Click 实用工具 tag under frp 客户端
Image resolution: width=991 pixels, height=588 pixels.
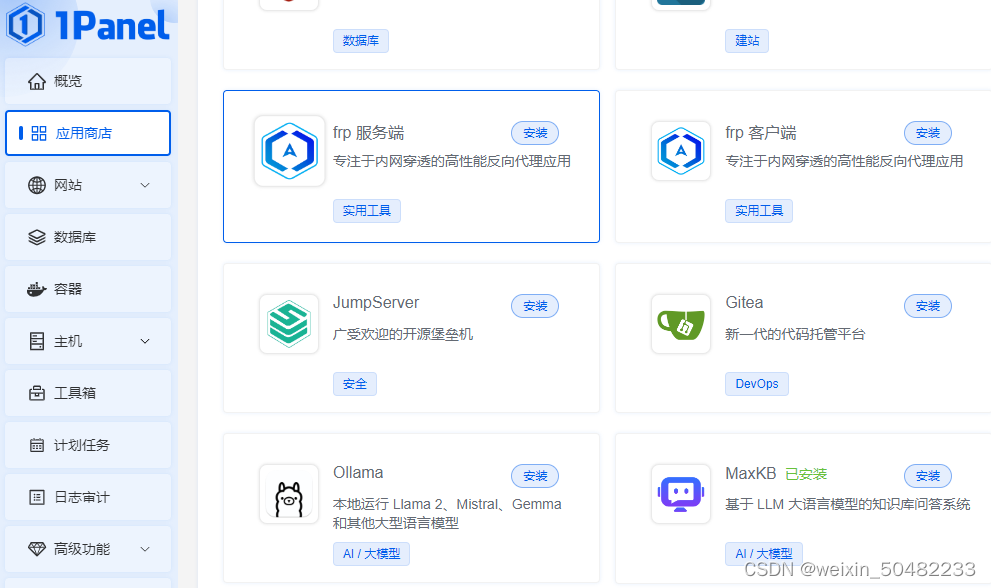click(x=758, y=211)
